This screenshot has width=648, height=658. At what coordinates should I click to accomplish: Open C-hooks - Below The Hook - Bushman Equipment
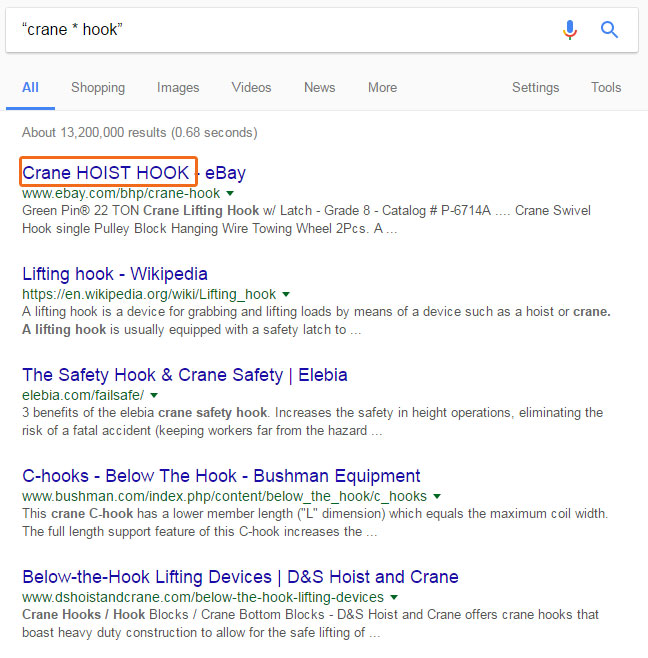(x=221, y=476)
